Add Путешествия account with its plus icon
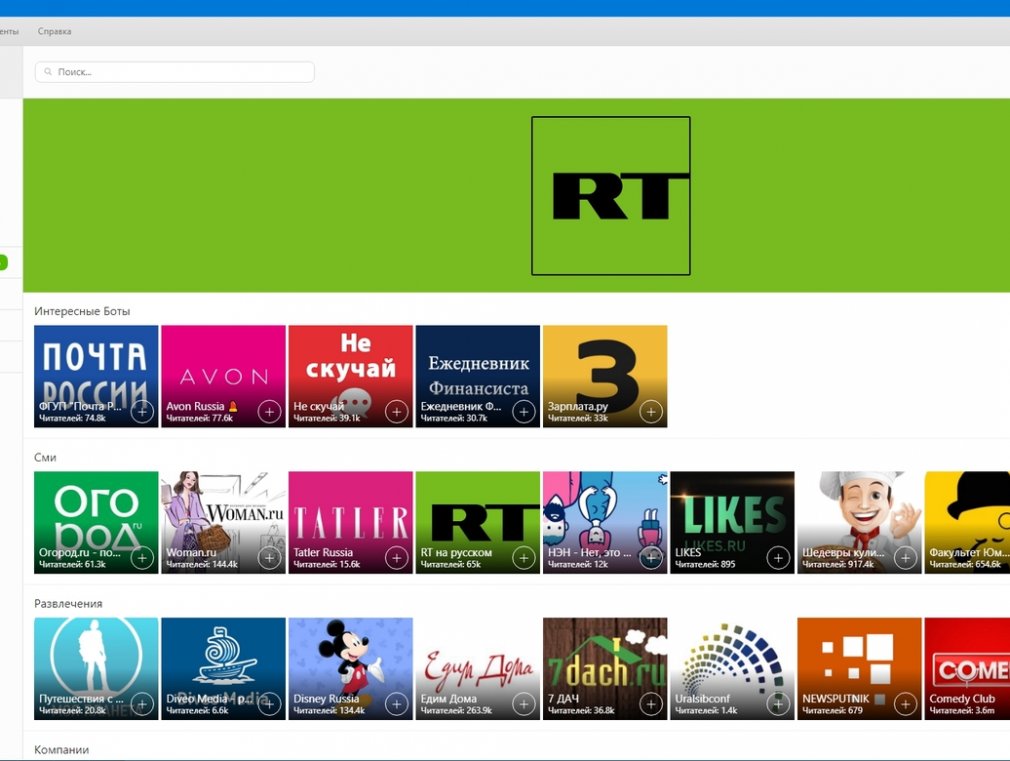 (x=142, y=704)
